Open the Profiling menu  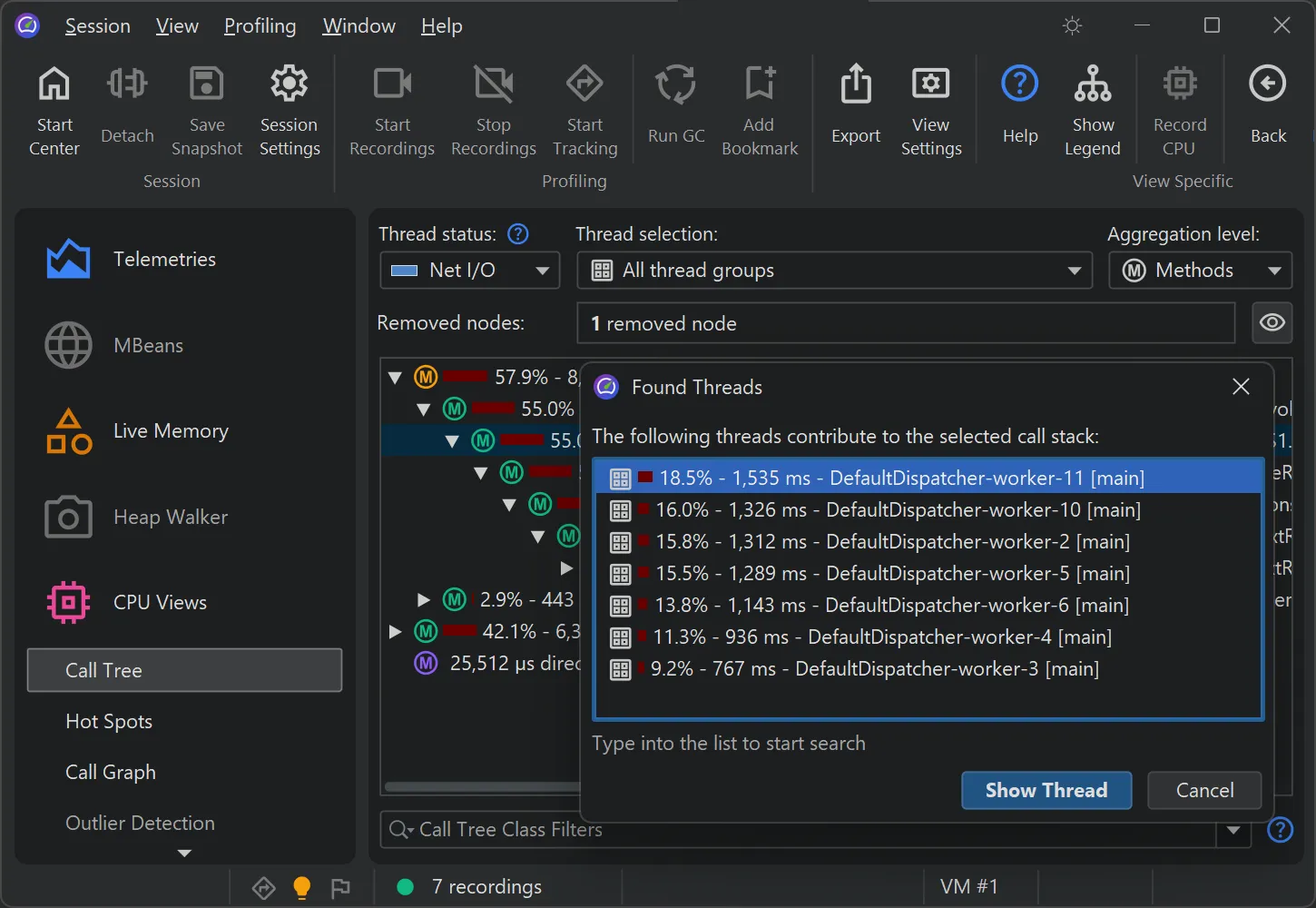click(260, 25)
